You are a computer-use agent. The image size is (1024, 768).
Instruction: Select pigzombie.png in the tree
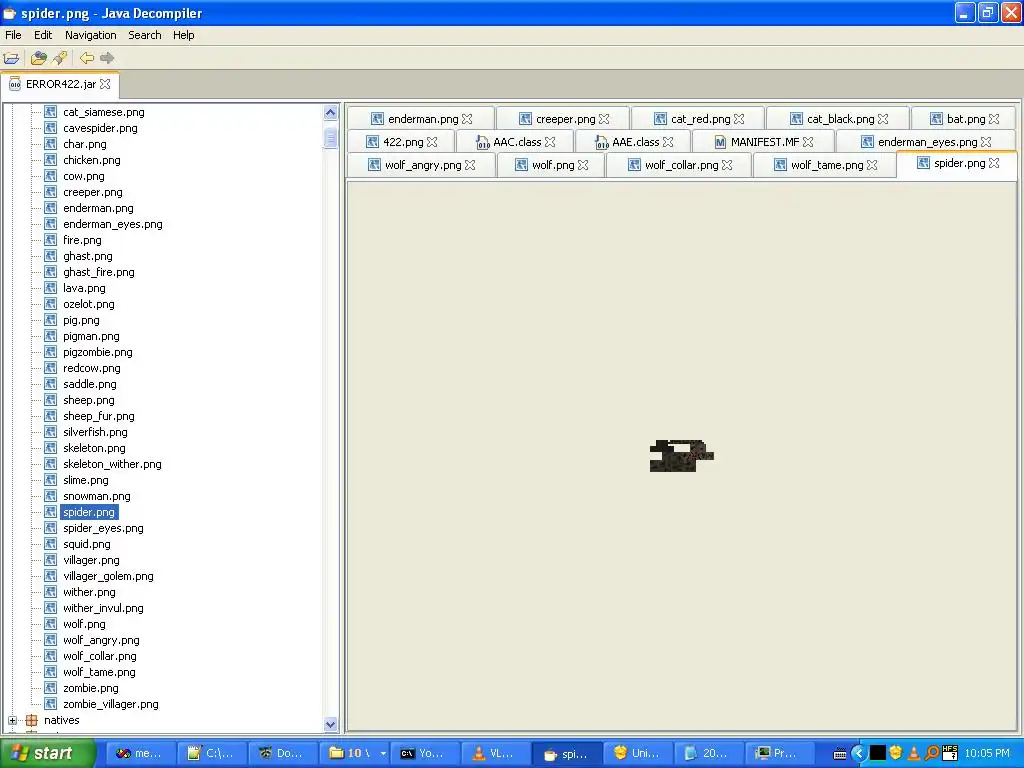98,352
